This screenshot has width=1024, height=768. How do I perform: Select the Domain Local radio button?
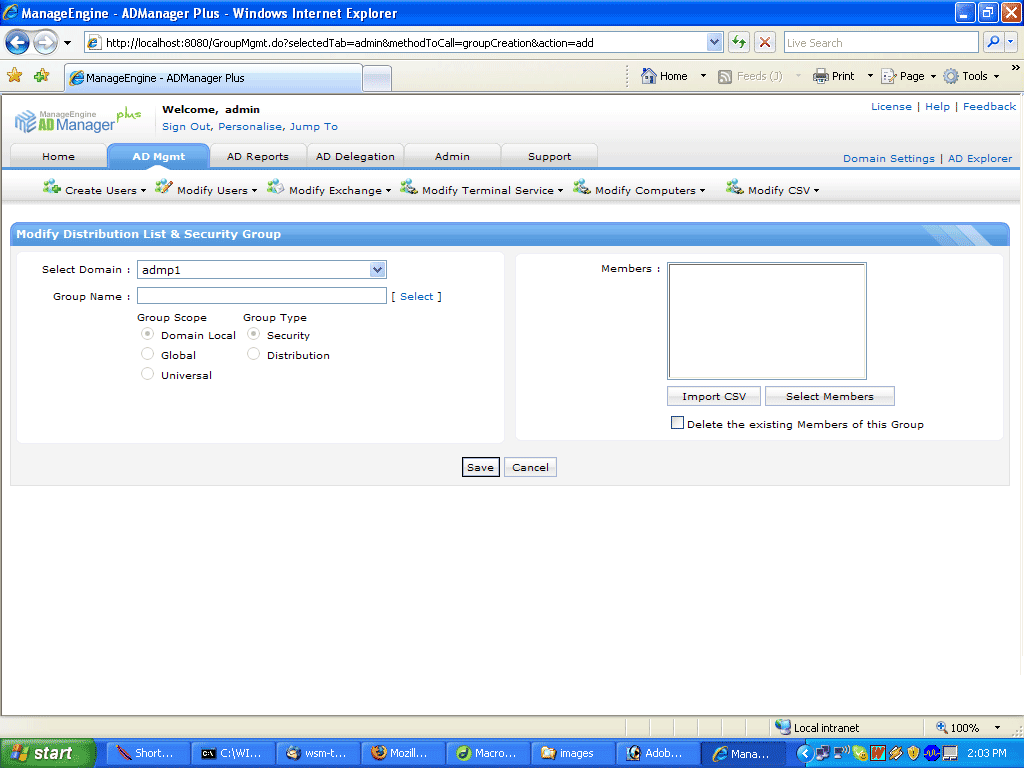coord(148,334)
